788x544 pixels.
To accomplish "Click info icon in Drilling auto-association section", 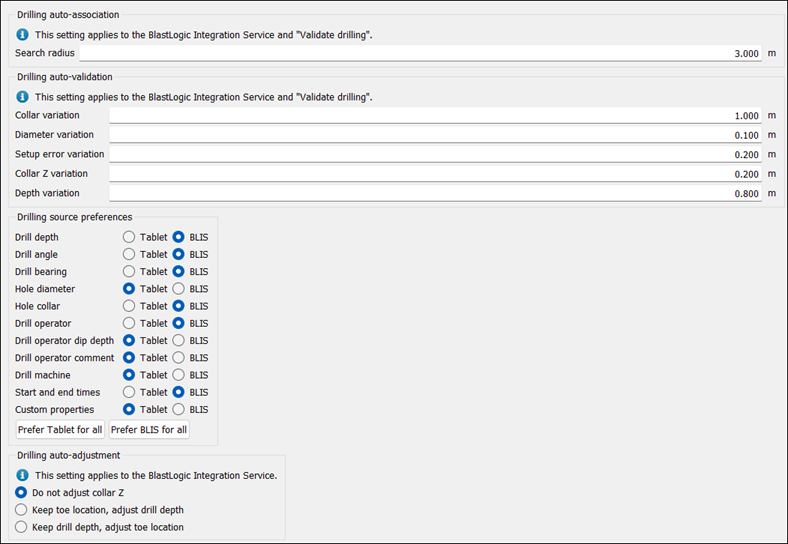I will (x=22, y=34).
